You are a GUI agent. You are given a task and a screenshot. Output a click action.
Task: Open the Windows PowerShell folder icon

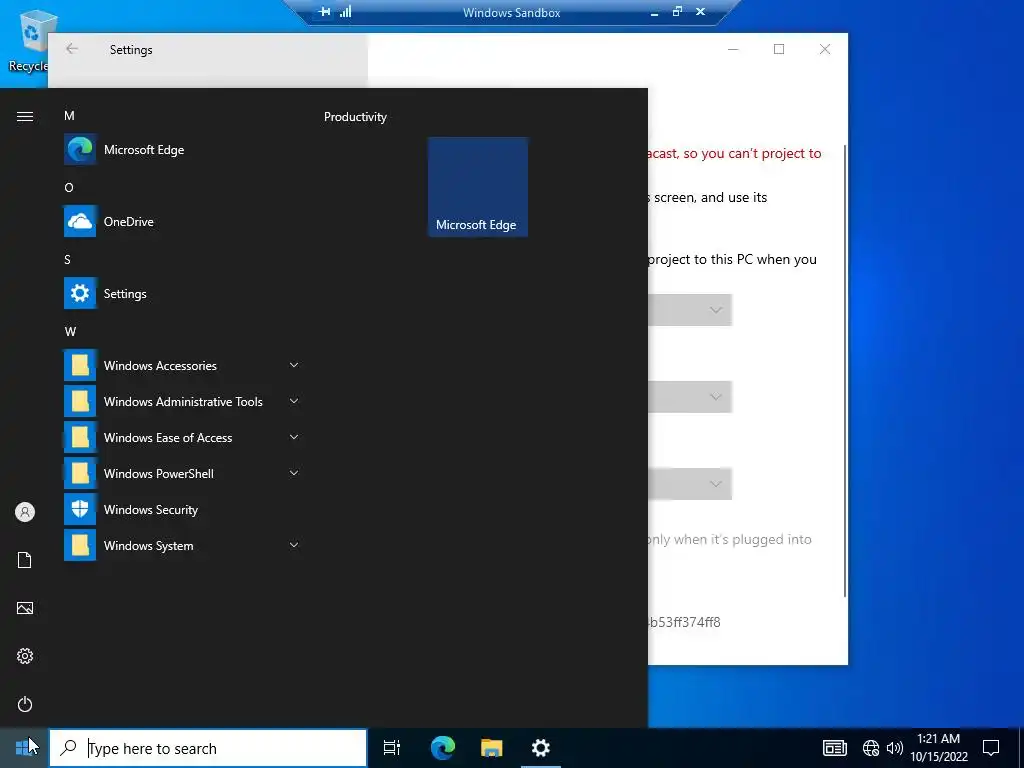coord(80,473)
